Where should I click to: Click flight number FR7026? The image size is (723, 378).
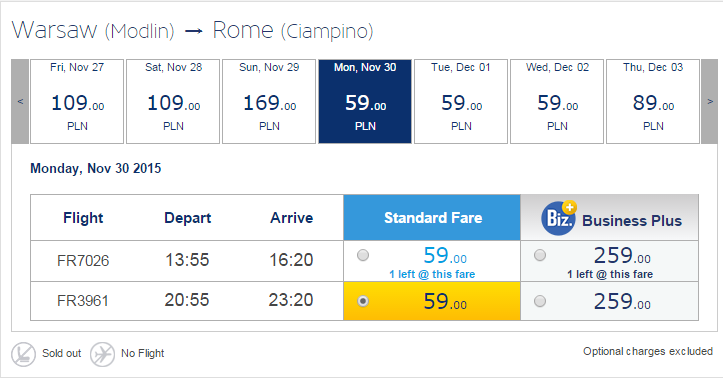coord(83,260)
